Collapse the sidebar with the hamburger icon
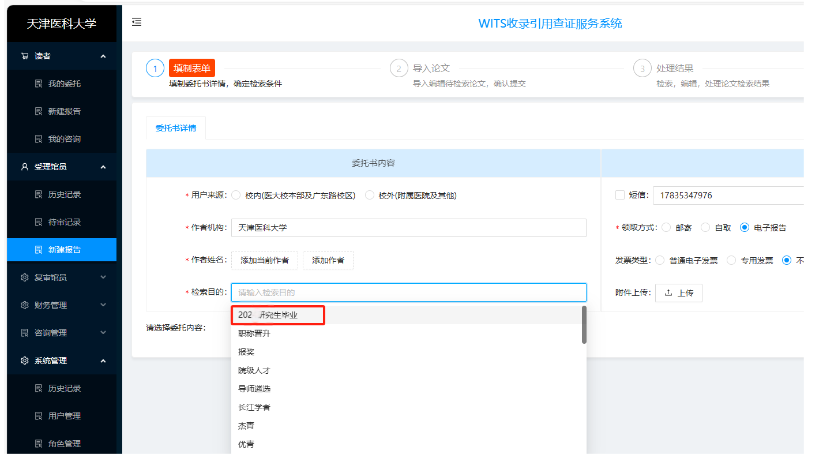The height and width of the screenshot is (464, 837). click(137, 22)
